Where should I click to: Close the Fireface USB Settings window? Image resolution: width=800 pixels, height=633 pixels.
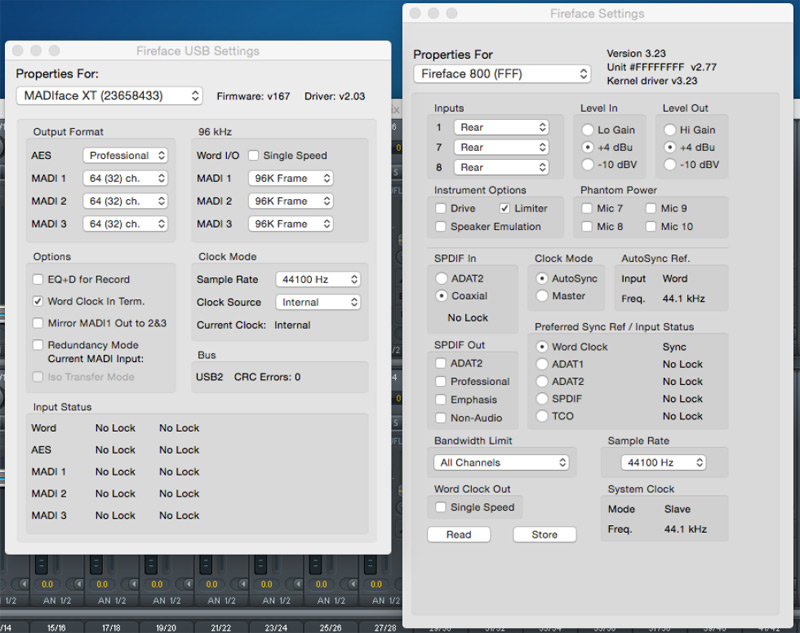coord(17,51)
